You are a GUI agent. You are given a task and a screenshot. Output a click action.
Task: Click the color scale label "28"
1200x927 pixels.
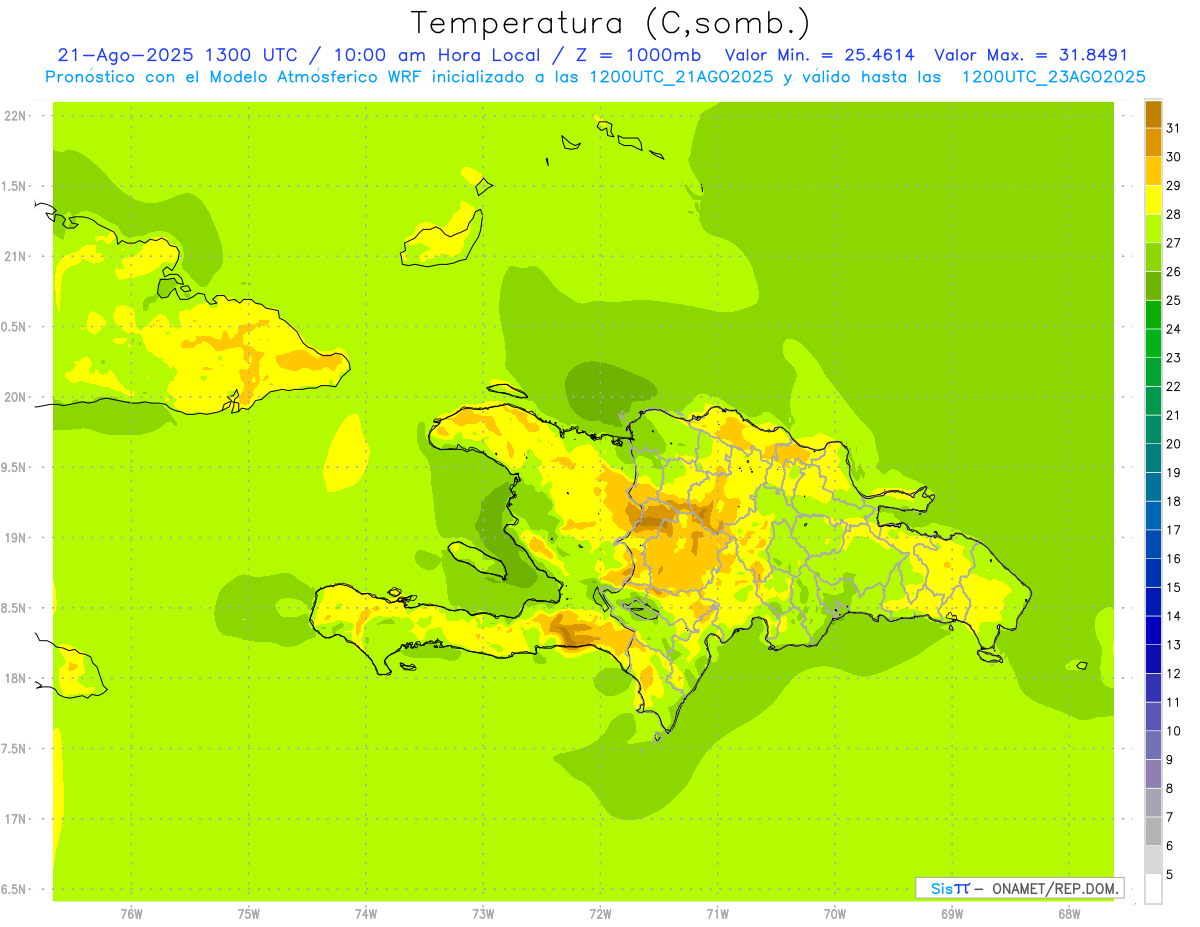point(1173,214)
